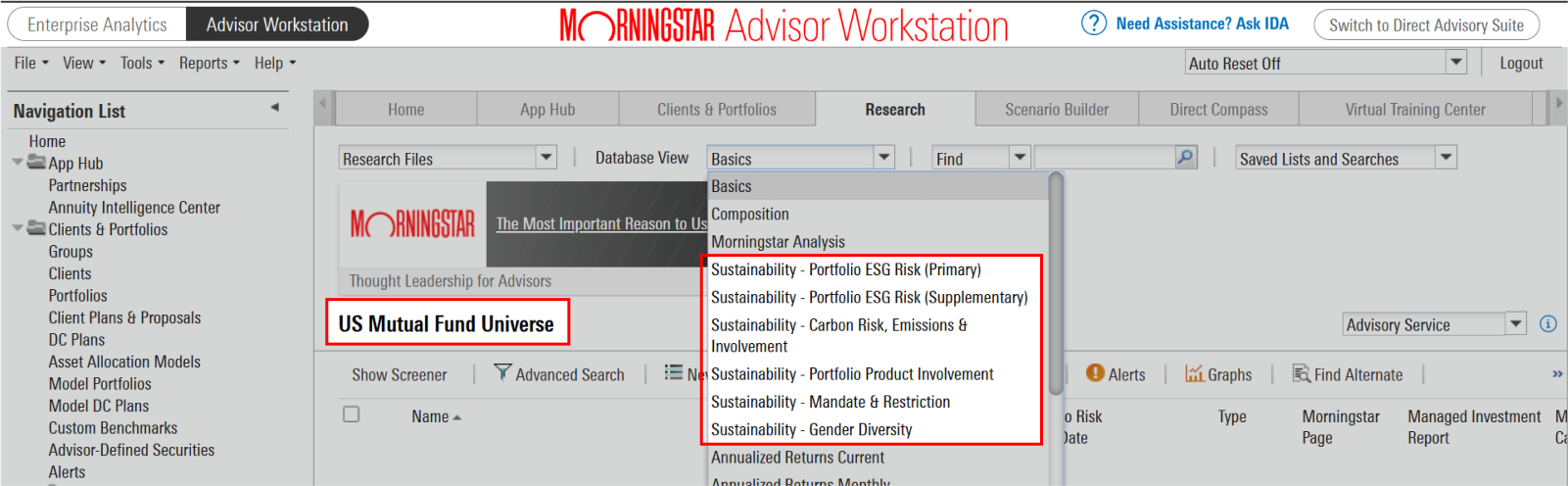Open Advisor-Defined Securities navigation item

coord(131,450)
